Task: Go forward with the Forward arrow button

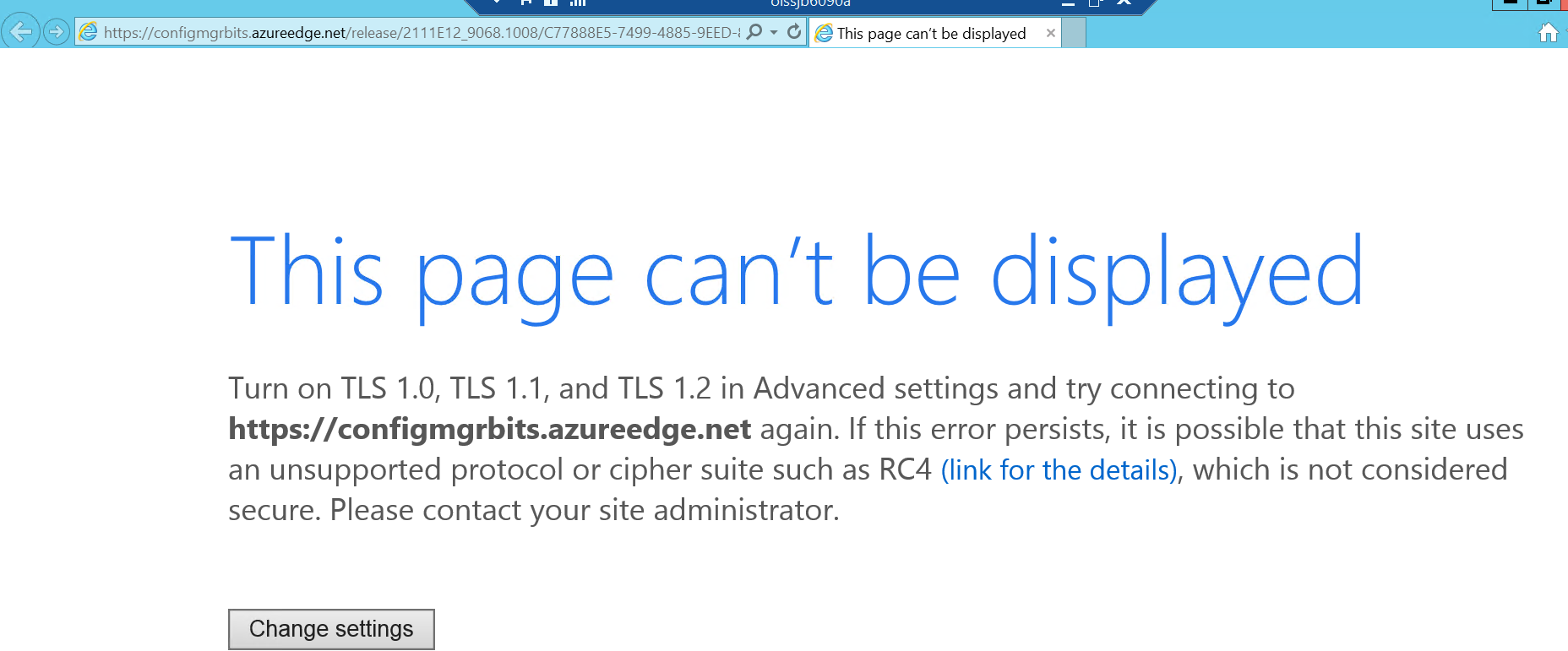Action: (x=57, y=32)
